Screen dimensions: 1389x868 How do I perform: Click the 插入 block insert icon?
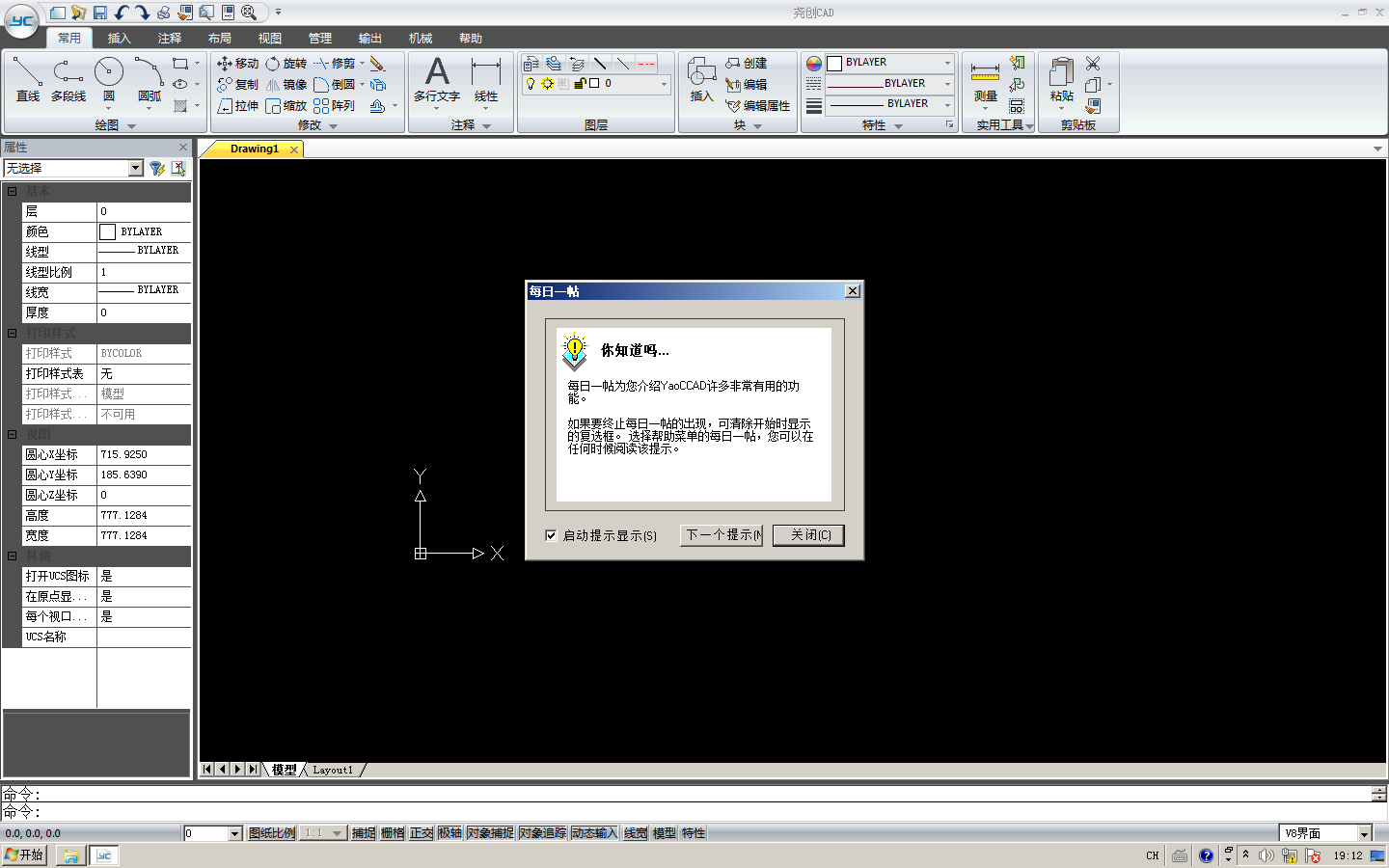701,80
